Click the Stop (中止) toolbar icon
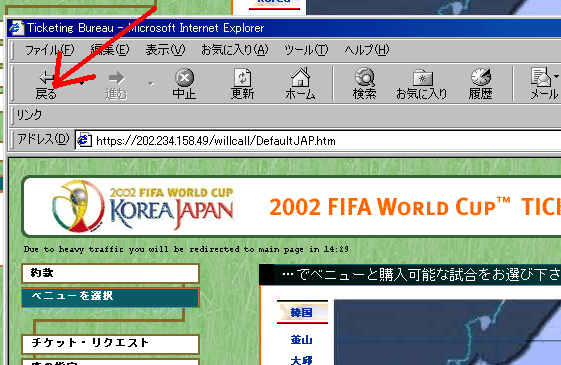Screen dimensions: 561x365 [184, 84]
